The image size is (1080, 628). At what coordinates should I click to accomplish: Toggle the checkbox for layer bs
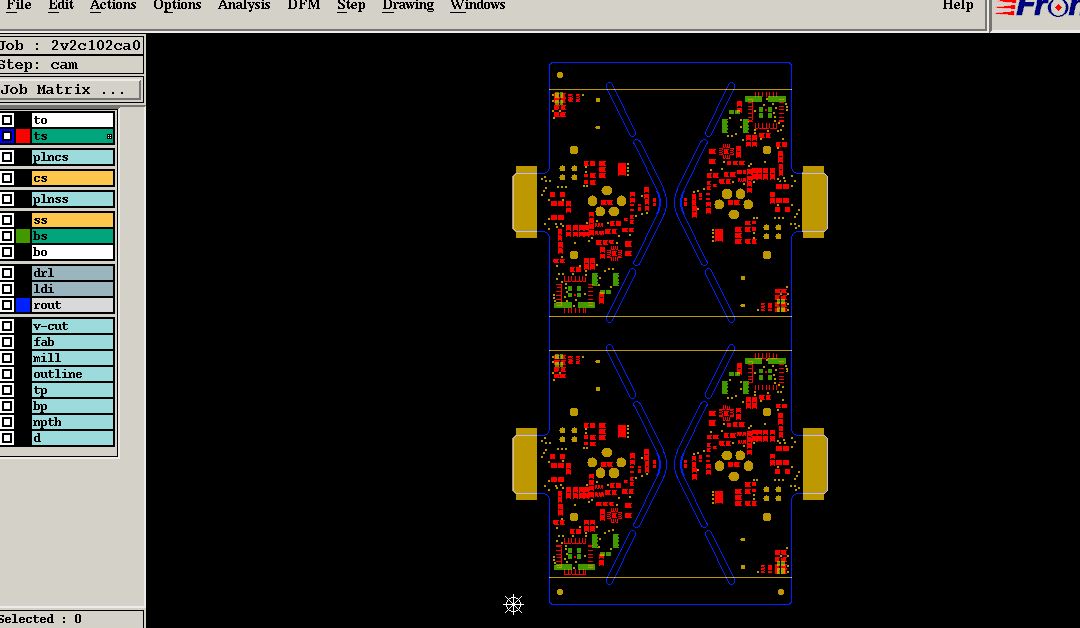click(x=8, y=236)
